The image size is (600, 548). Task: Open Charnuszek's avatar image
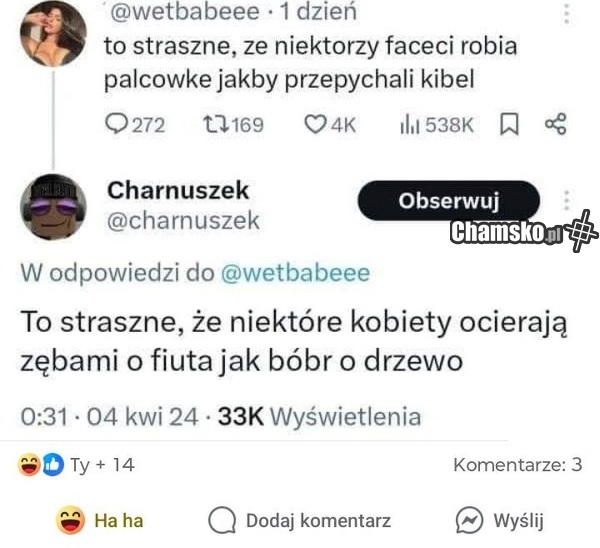tap(53, 207)
